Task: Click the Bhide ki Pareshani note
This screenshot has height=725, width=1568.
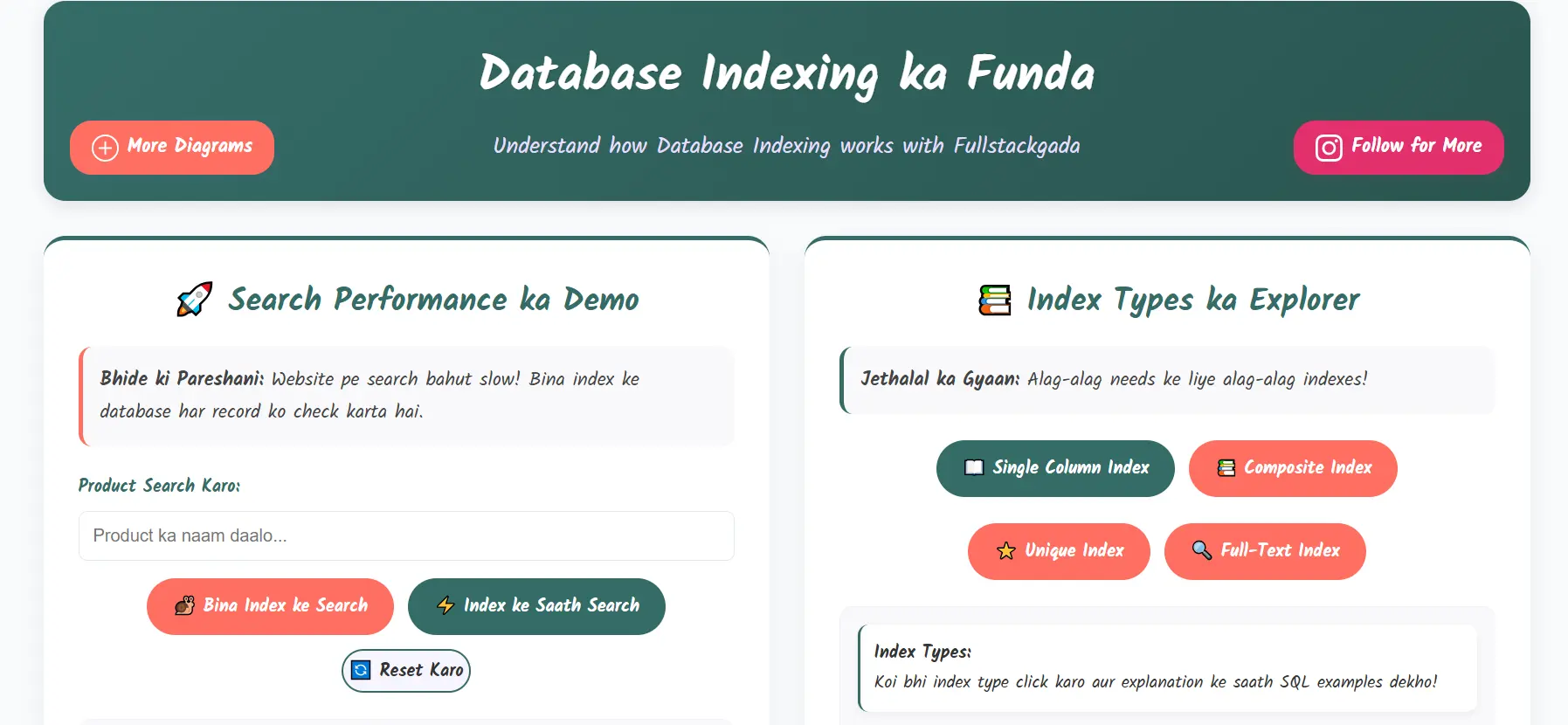Action: [x=406, y=396]
